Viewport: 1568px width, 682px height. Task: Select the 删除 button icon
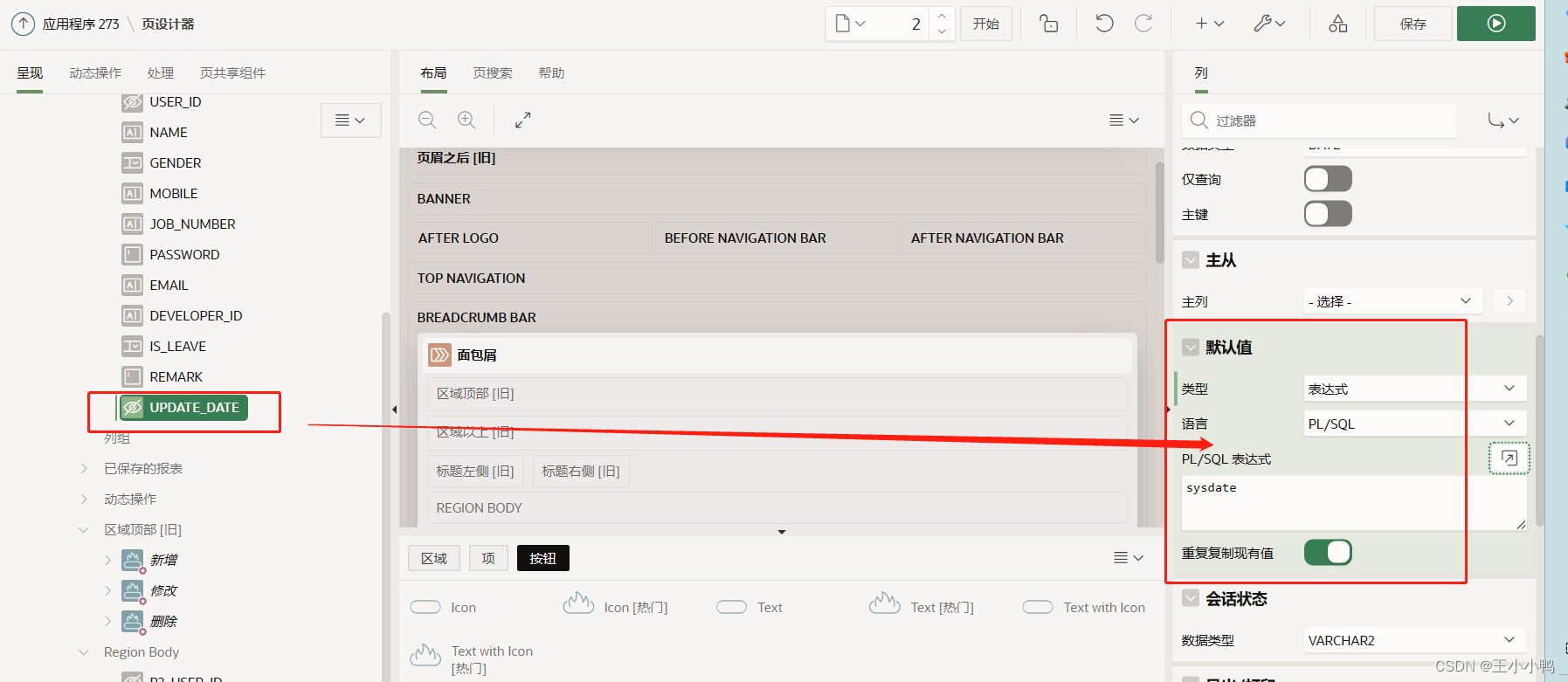pyautogui.click(x=133, y=622)
